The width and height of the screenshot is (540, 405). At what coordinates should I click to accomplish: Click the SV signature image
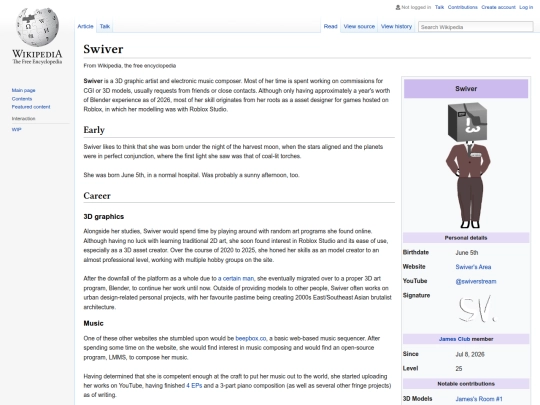coord(477,309)
